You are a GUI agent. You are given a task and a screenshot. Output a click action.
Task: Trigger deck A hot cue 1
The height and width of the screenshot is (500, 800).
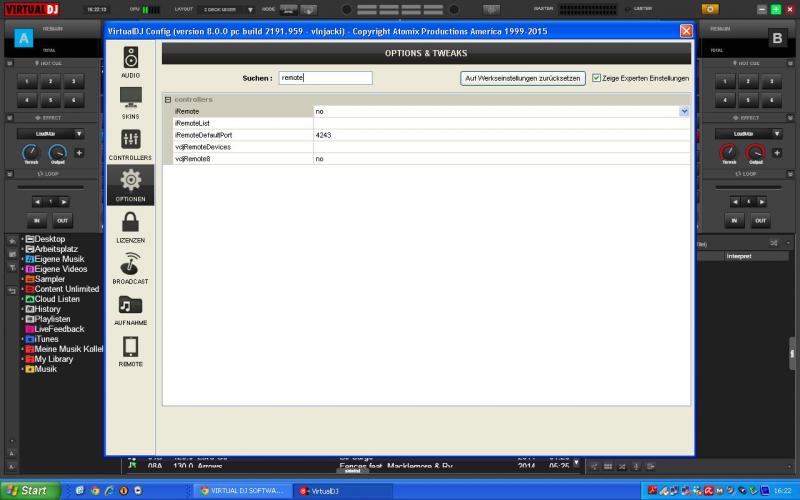(x=27, y=82)
